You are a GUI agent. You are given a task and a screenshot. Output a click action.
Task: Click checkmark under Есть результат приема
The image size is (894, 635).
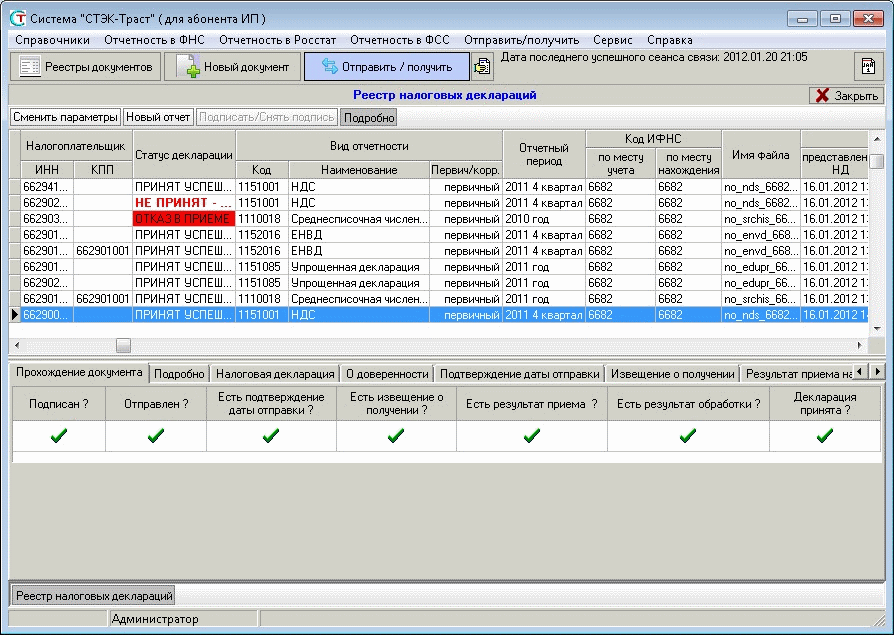click(531, 436)
